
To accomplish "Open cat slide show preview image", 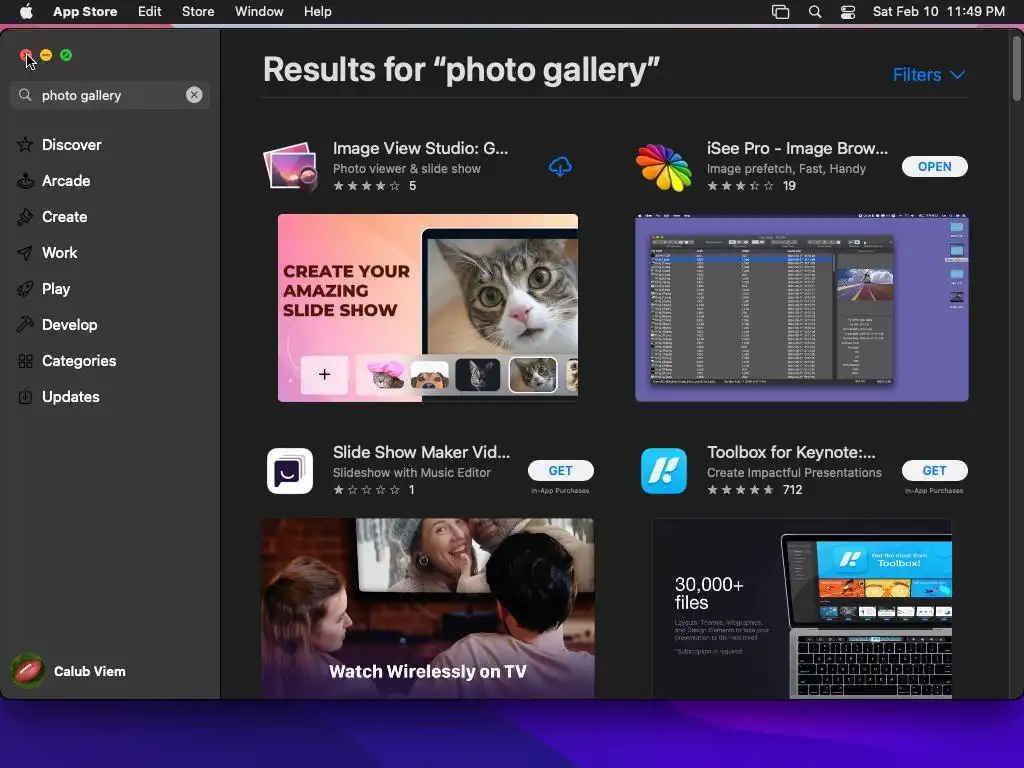I will pos(428,308).
